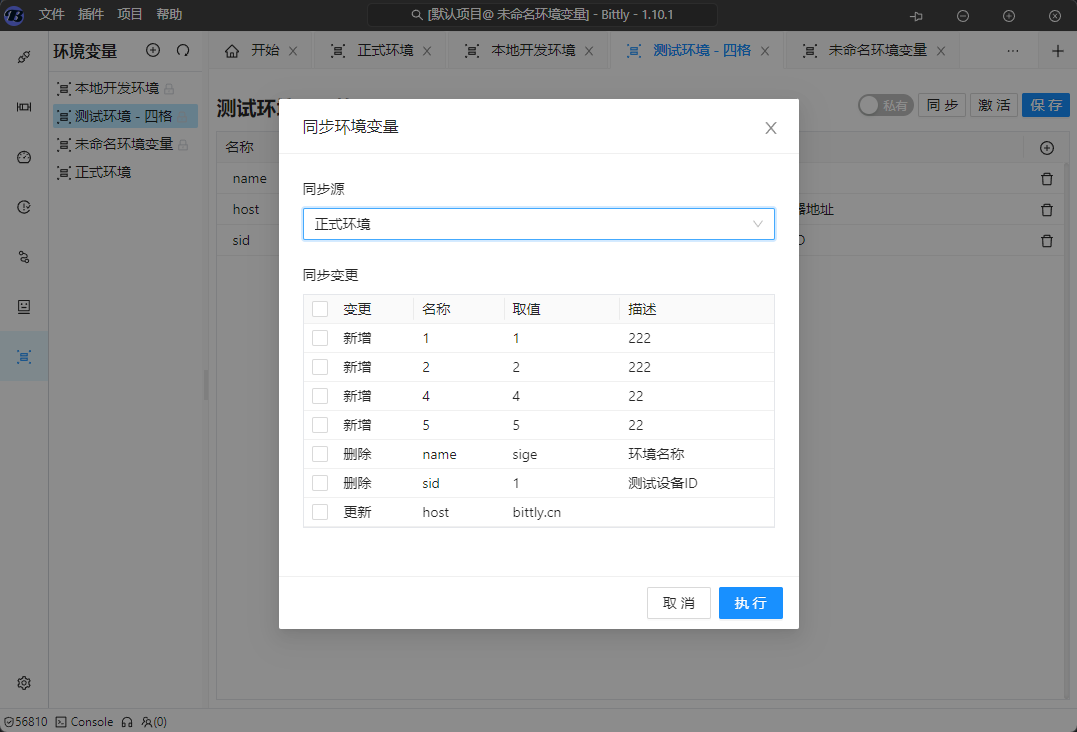Select 未命名环境变量 in the environment list
Screen dimensions: 1077x732
(123, 144)
